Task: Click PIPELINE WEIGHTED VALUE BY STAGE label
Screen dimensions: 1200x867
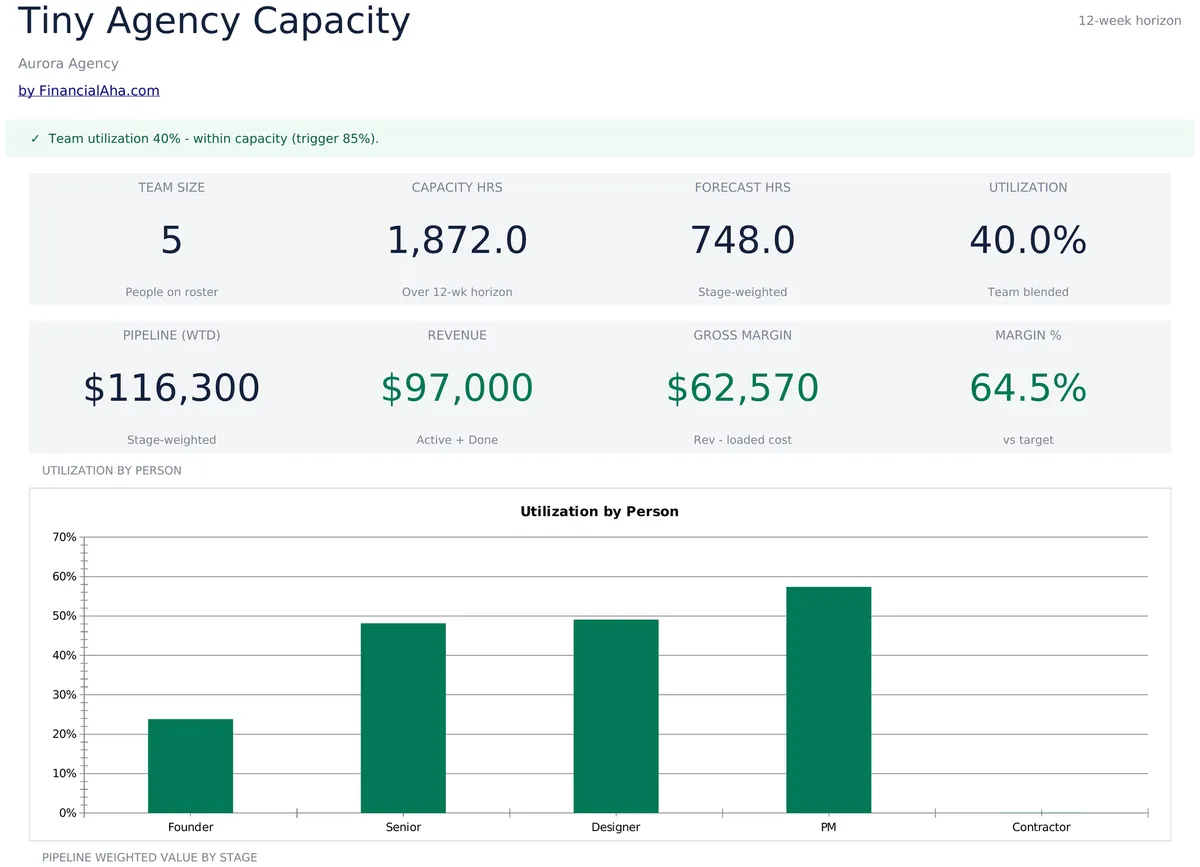Action: (x=150, y=857)
